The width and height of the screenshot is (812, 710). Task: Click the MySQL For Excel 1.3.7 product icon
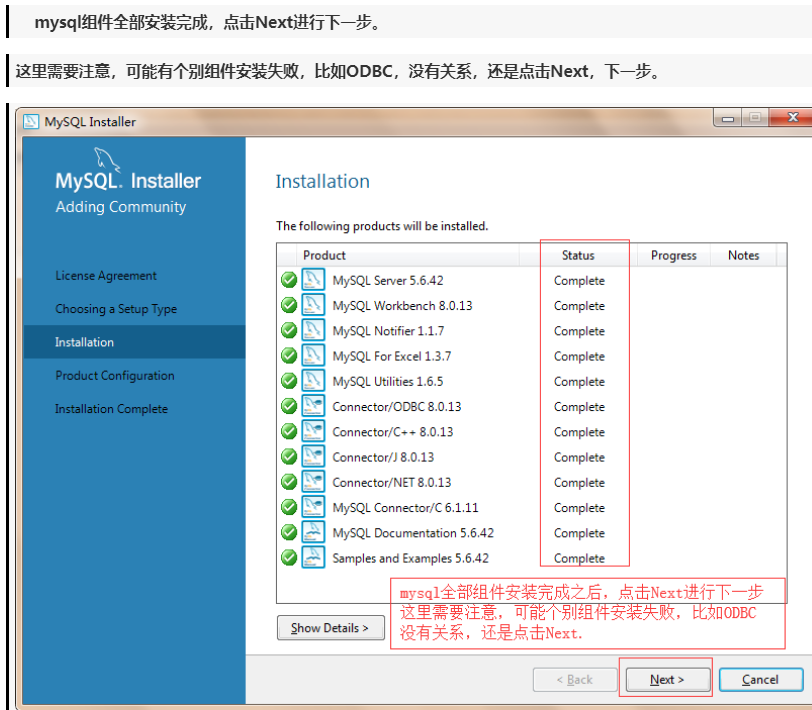313,356
